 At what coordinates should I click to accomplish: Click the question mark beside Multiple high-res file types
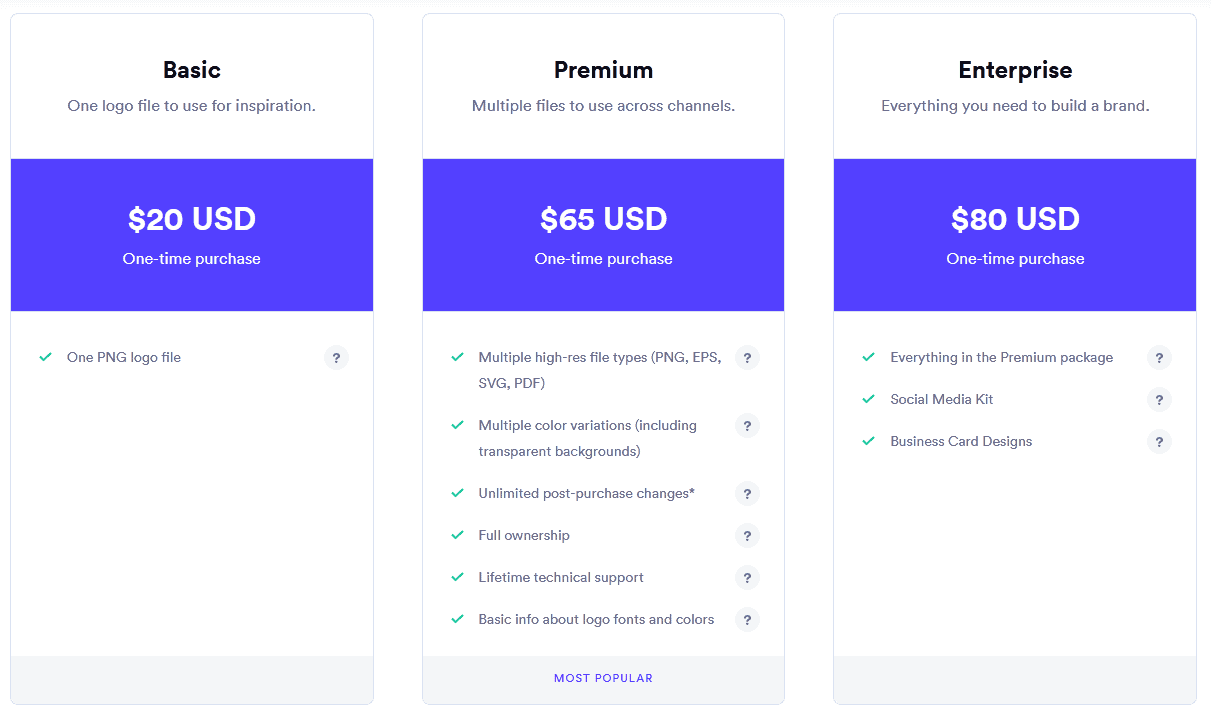pos(747,357)
